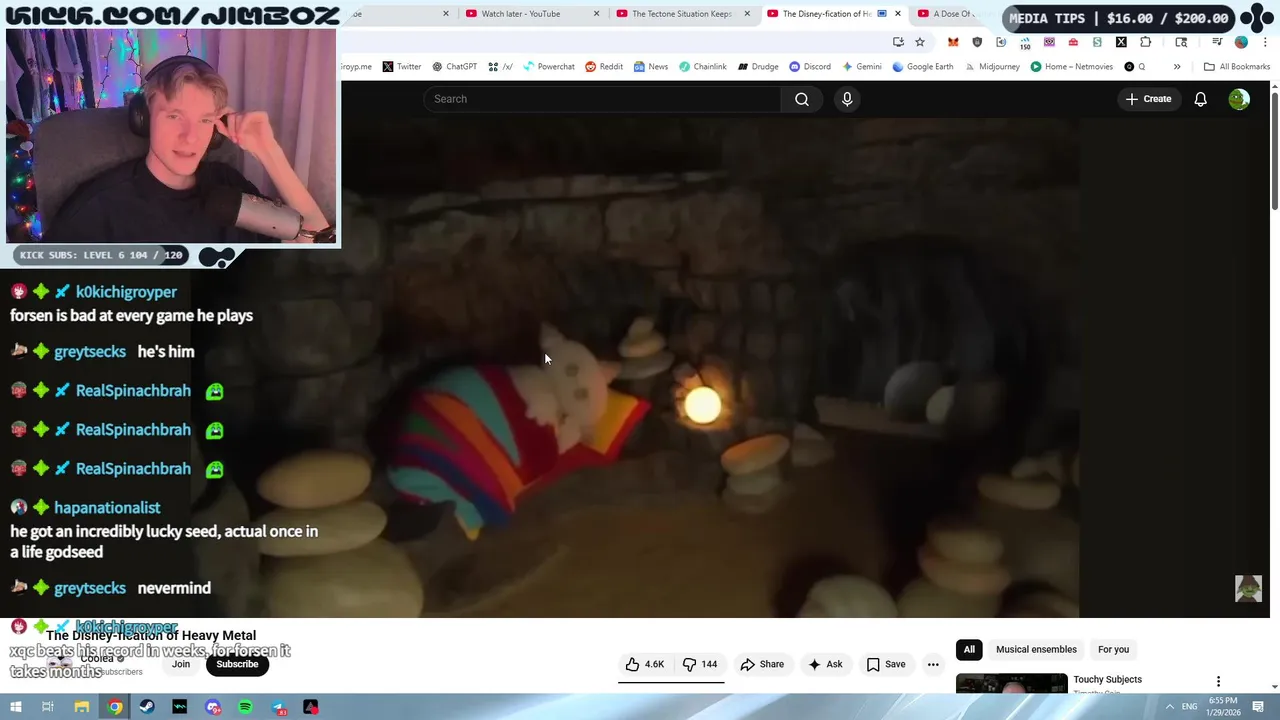
Task: Open the Powerchat bookmark
Action: (548, 67)
